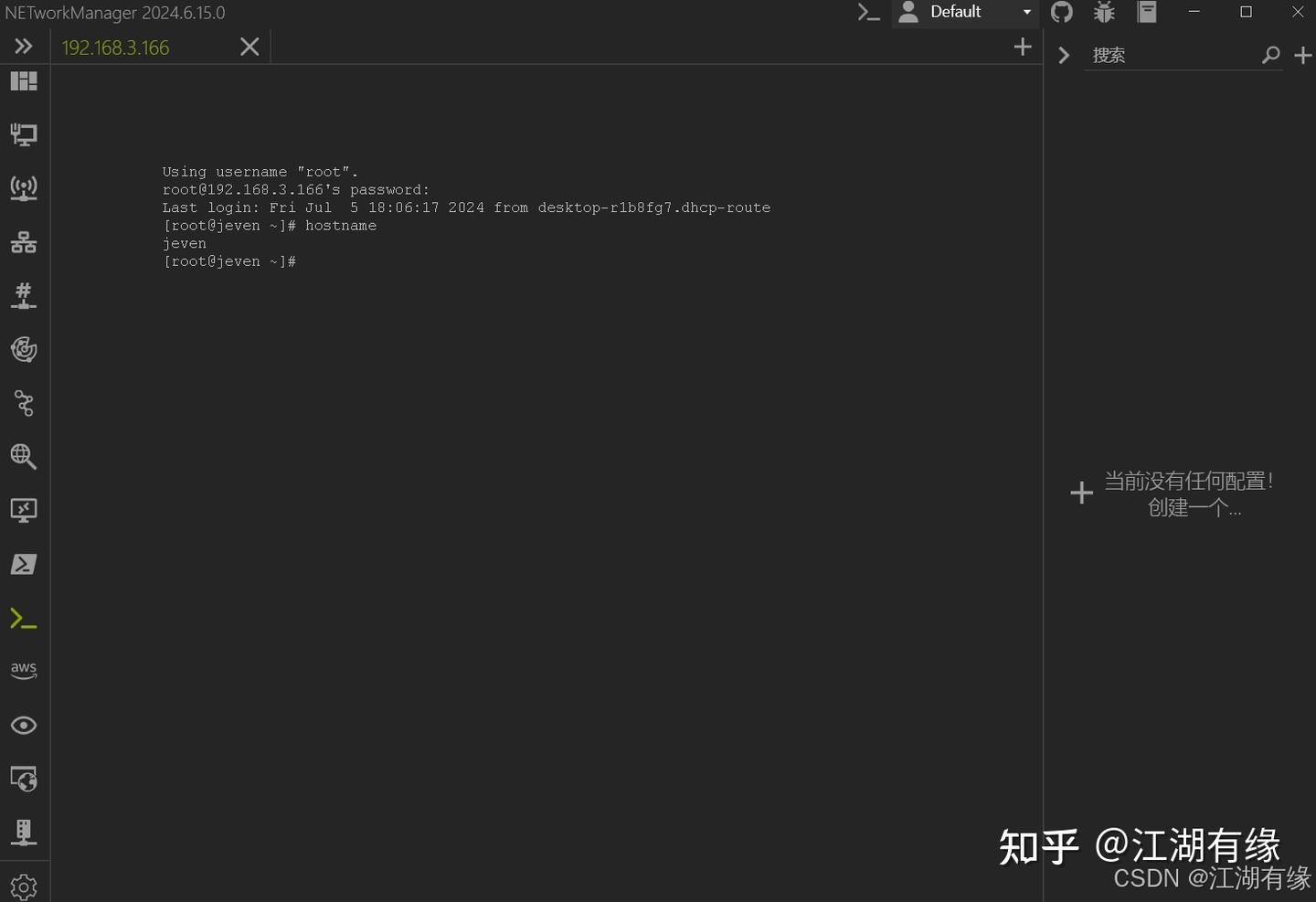Image resolution: width=1316 pixels, height=902 pixels.
Task: Open NETworkManager settings
Action: [x=23, y=885]
